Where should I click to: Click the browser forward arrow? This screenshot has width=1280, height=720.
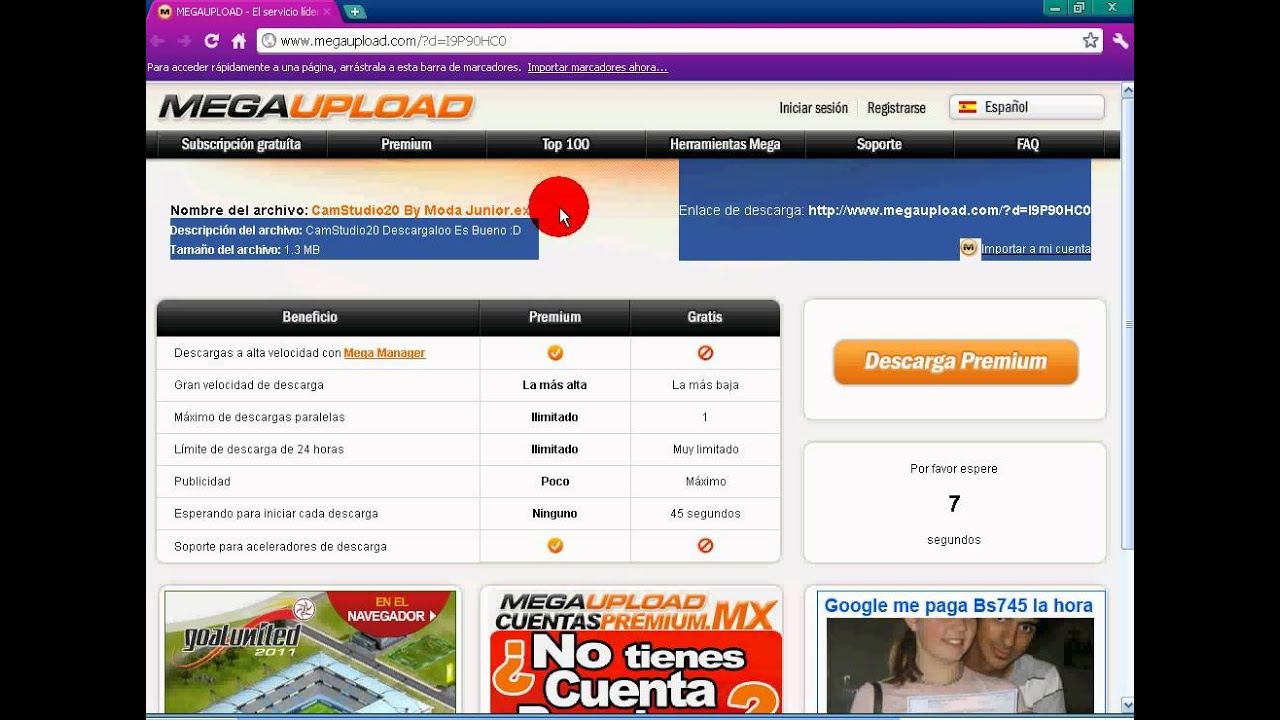click(184, 41)
